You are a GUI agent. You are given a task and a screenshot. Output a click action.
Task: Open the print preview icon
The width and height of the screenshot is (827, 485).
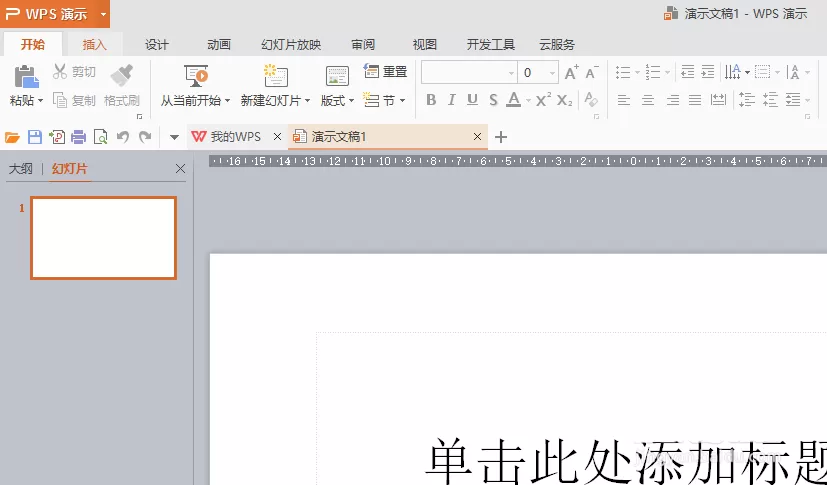(x=100, y=137)
